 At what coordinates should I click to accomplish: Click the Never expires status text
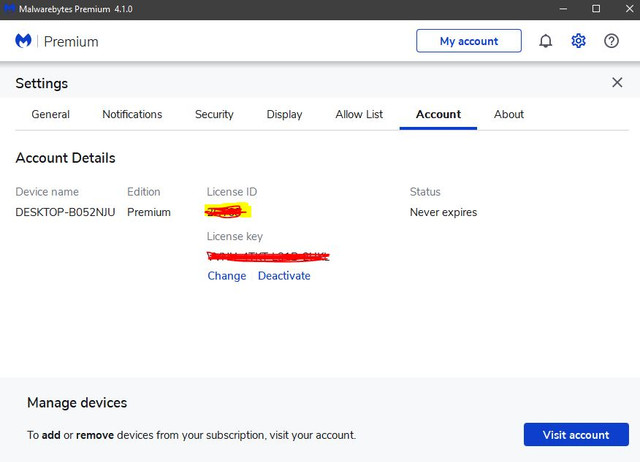[x=443, y=212]
